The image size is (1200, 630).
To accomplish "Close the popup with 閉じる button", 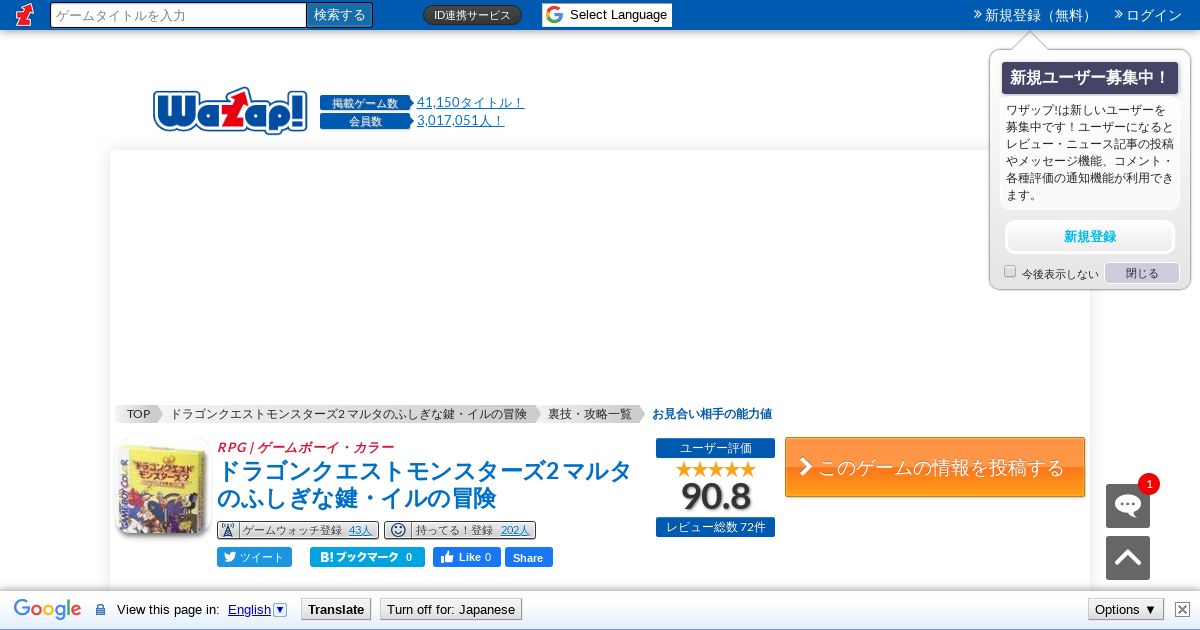I will point(1142,273).
